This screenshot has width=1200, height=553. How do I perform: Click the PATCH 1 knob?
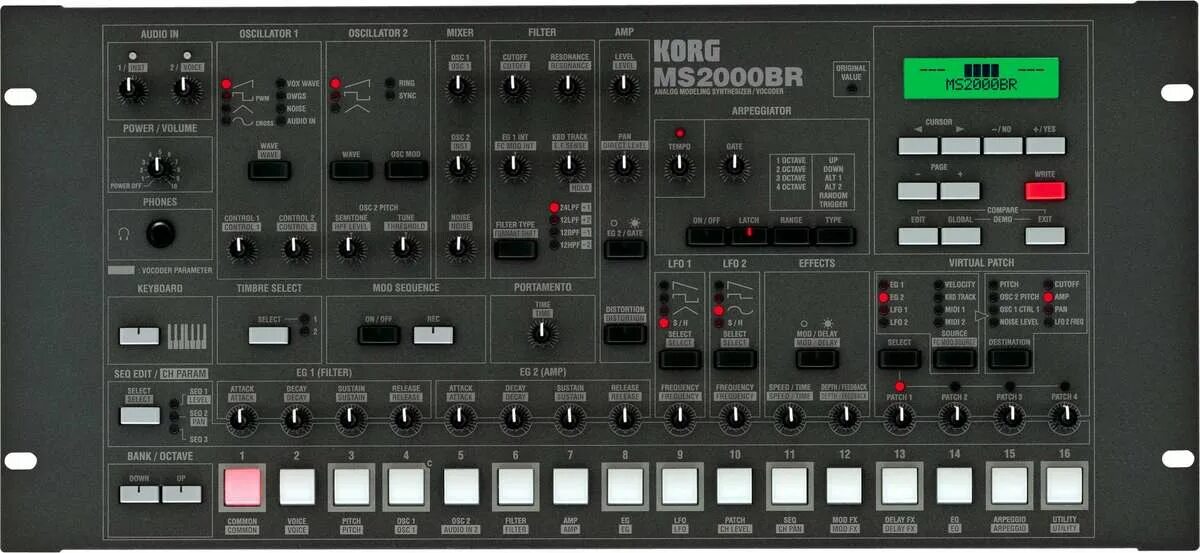point(899,420)
